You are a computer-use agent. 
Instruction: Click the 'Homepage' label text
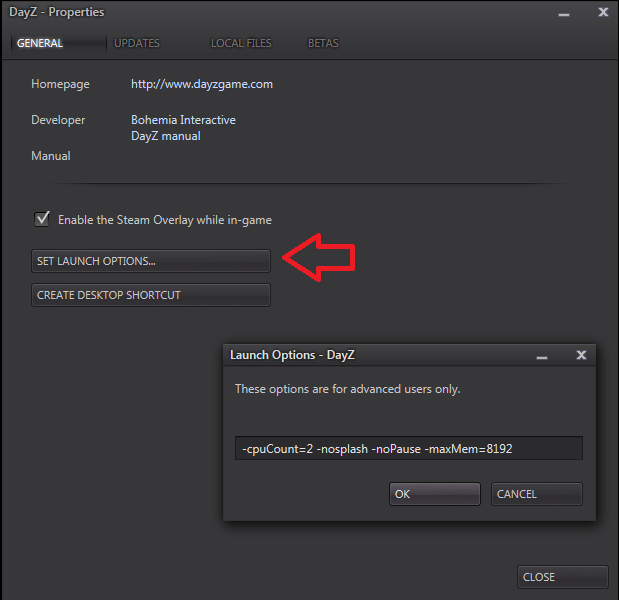[x=60, y=84]
